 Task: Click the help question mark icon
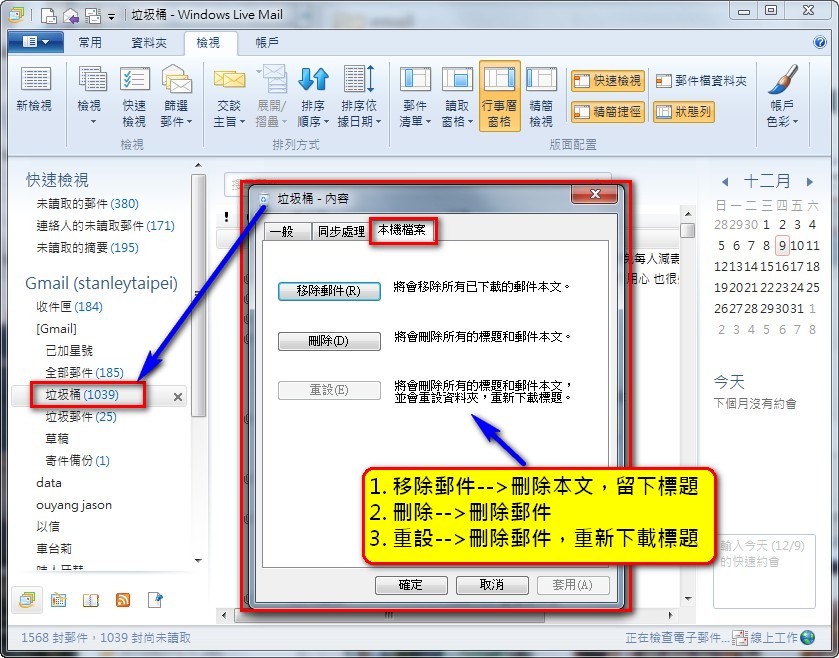(819, 42)
